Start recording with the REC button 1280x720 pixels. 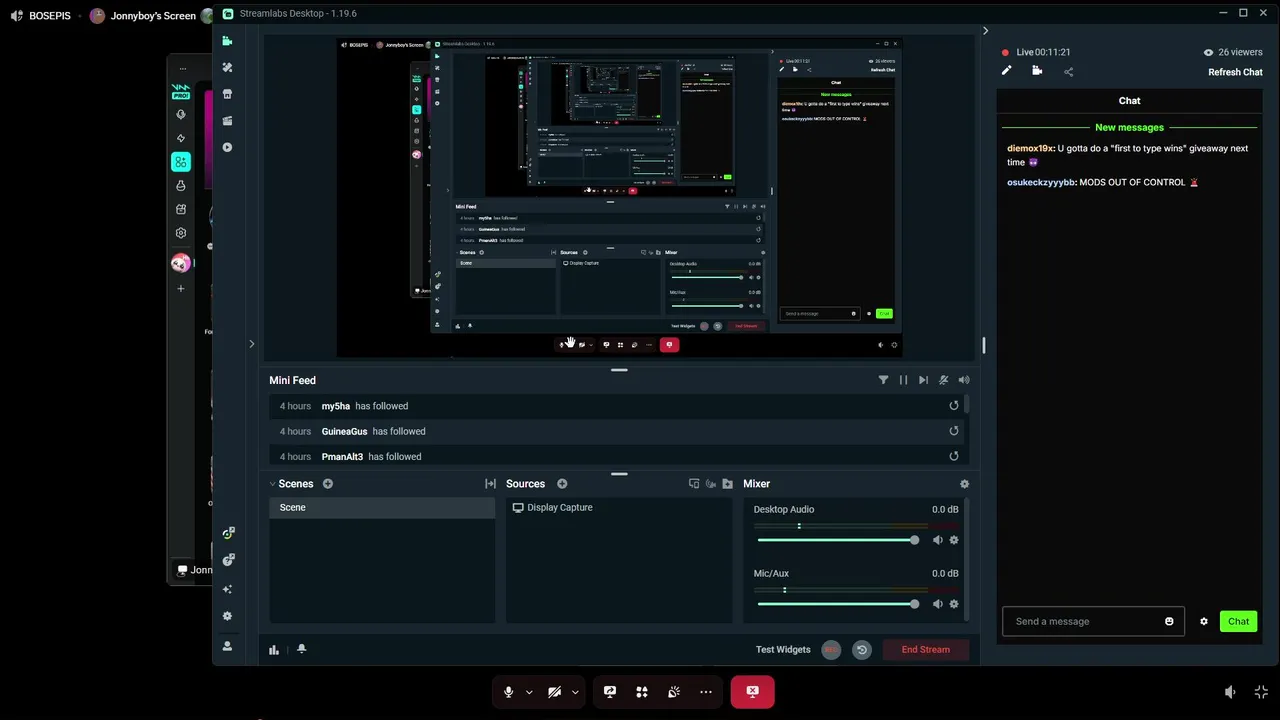coord(831,650)
